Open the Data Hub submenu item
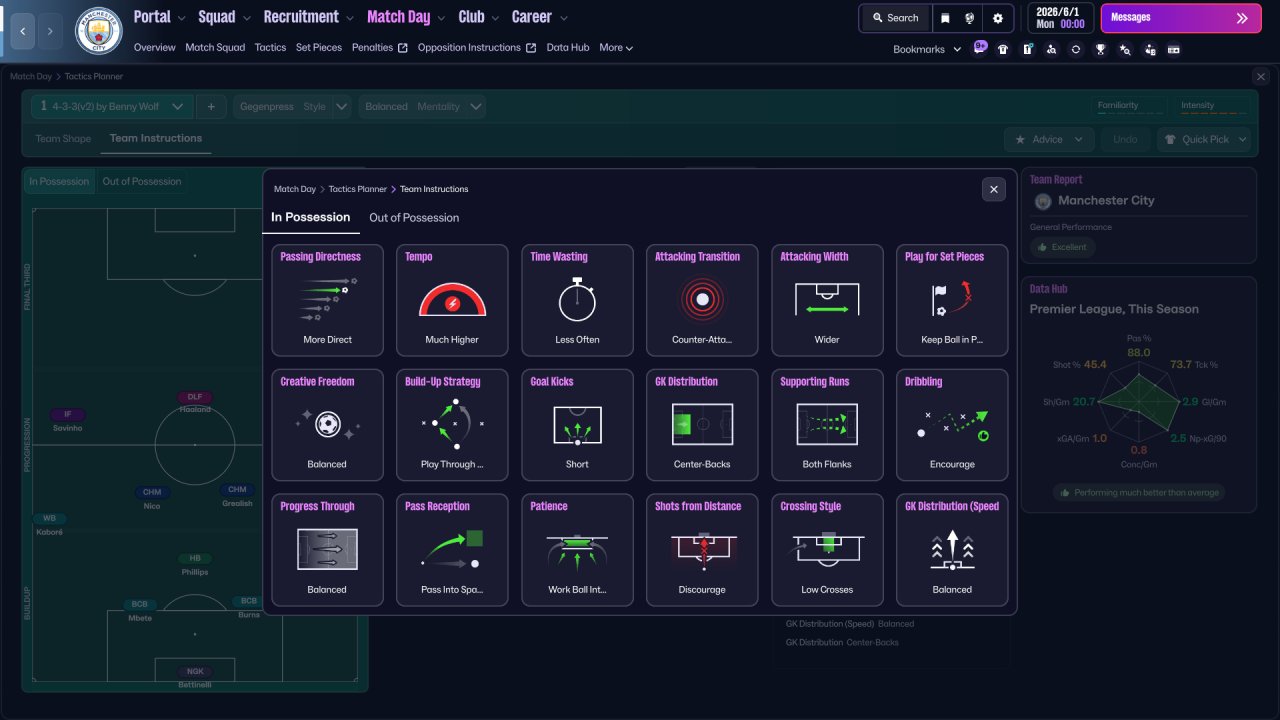This screenshot has width=1280, height=720. (x=568, y=47)
